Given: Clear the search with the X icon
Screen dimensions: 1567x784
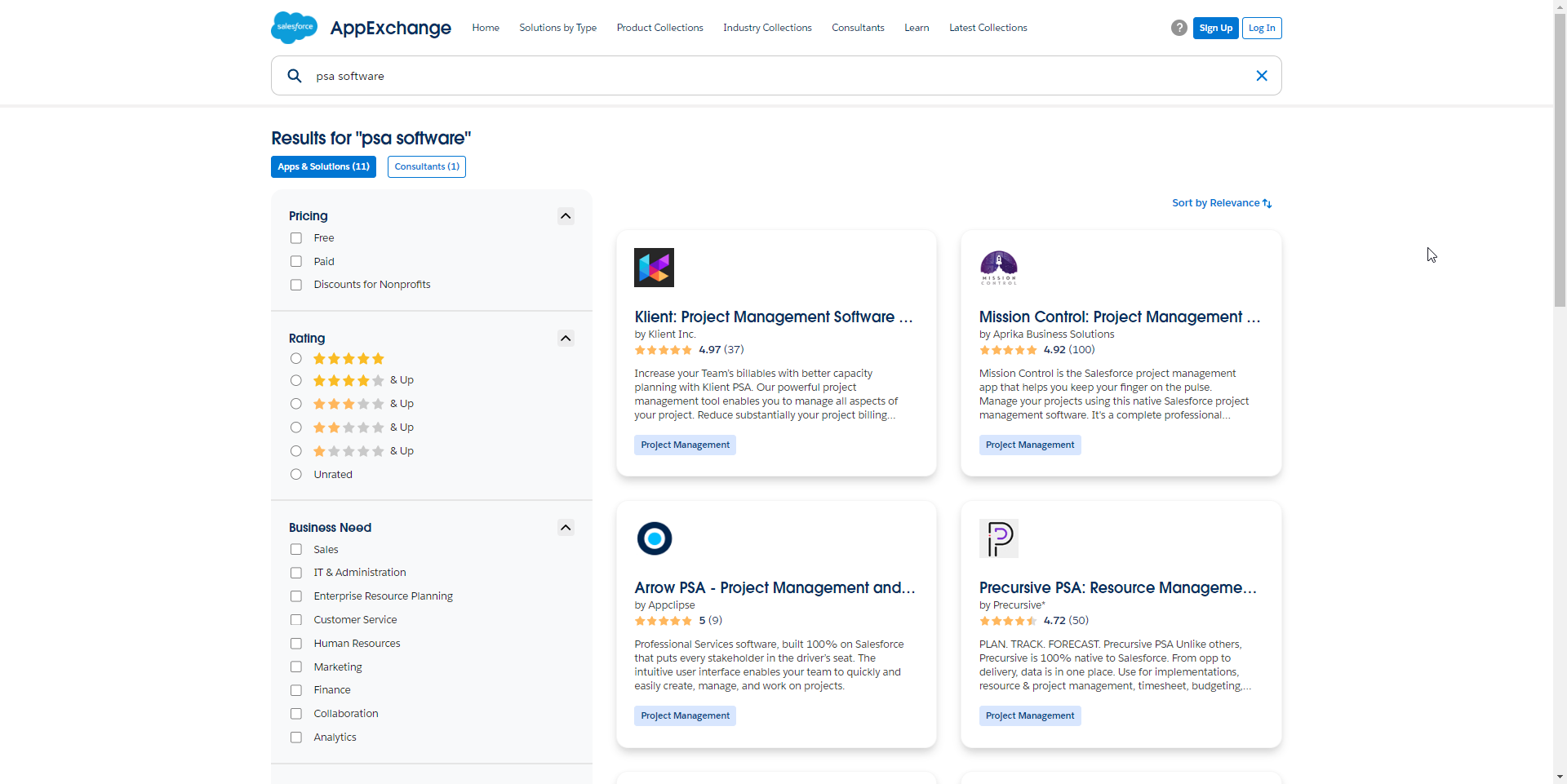Looking at the screenshot, I should pyautogui.click(x=1261, y=76).
